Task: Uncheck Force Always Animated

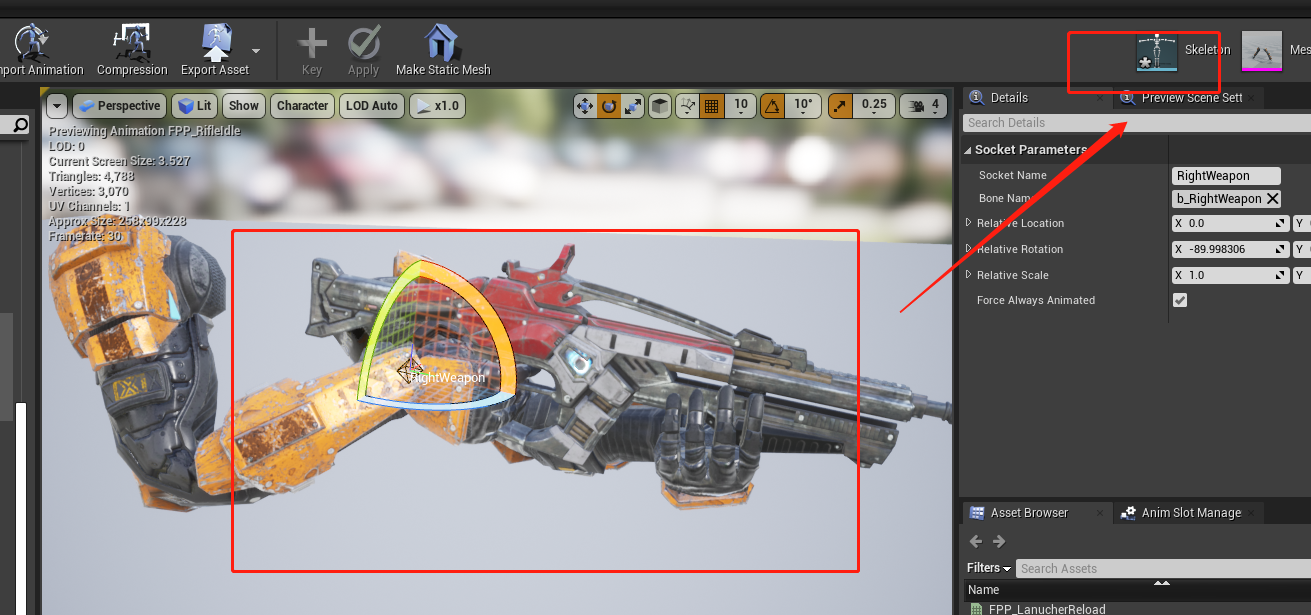Action: (1180, 300)
